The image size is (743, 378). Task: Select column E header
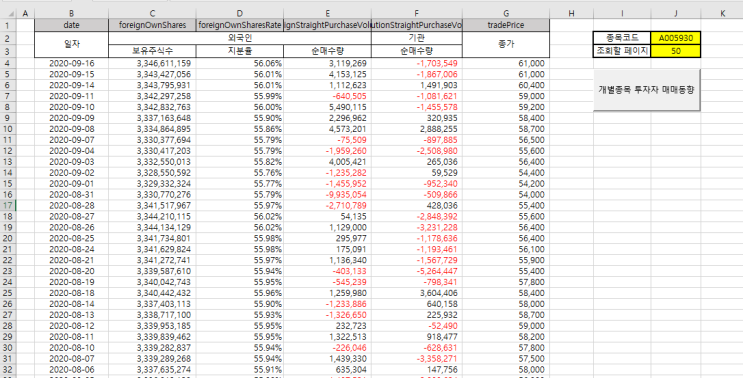point(327,14)
